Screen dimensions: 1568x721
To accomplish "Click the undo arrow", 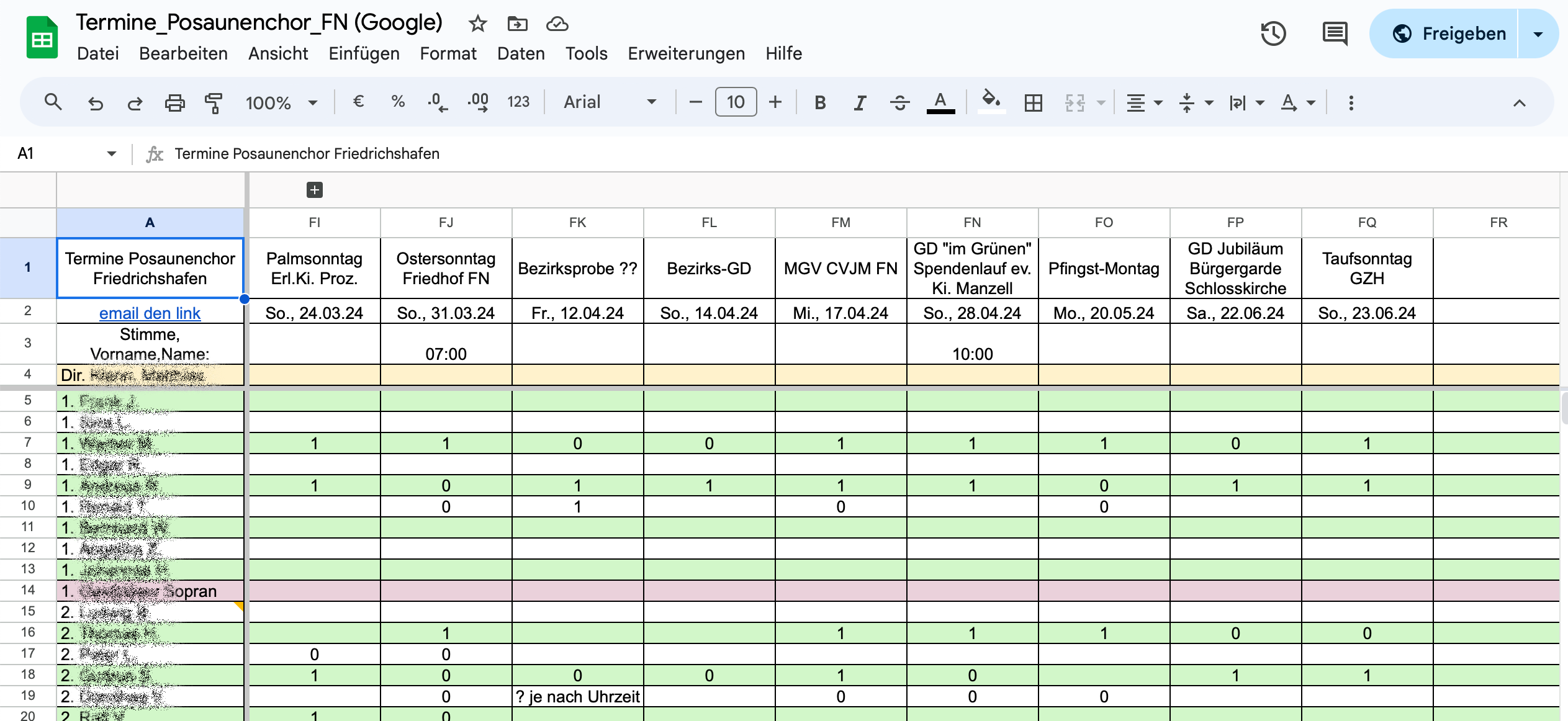I will click(95, 102).
